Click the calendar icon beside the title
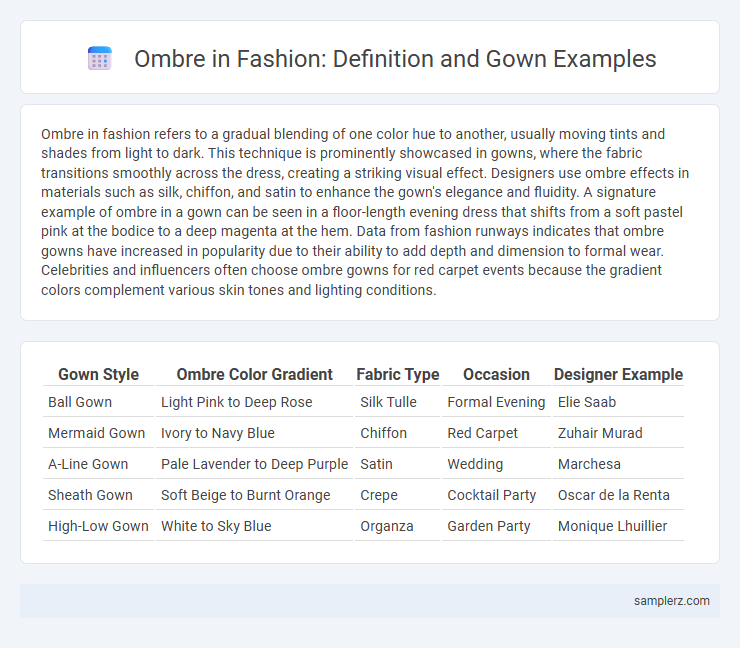 click(100, 59)
